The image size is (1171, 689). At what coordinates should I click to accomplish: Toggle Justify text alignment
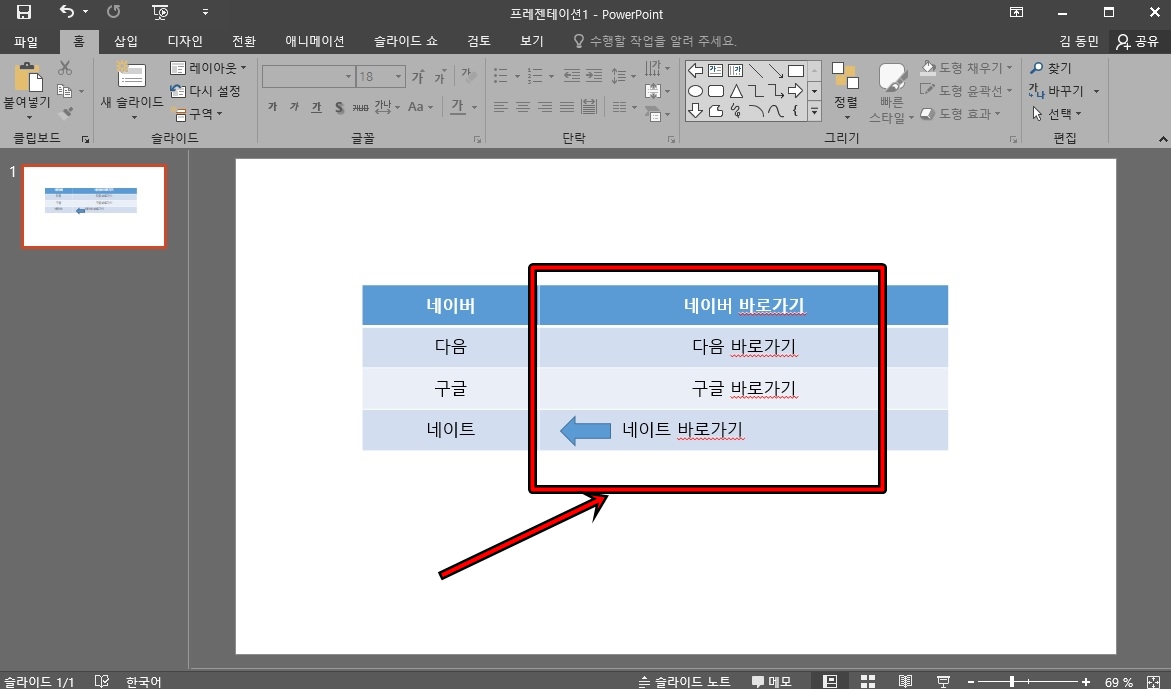(x=567, y=107)
